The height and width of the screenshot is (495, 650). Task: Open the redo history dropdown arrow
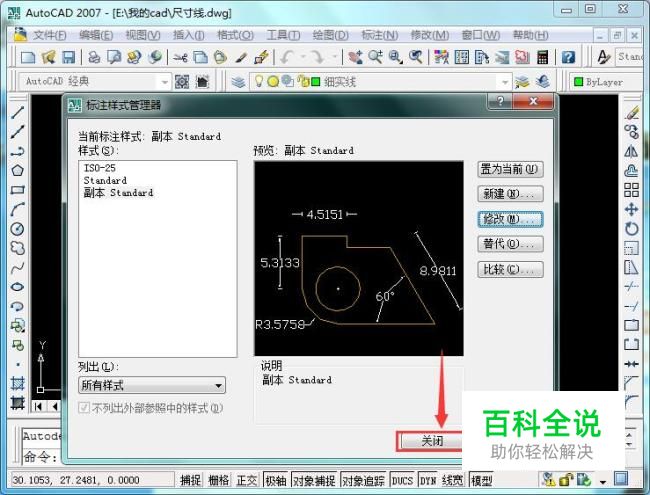click(334, 57)
